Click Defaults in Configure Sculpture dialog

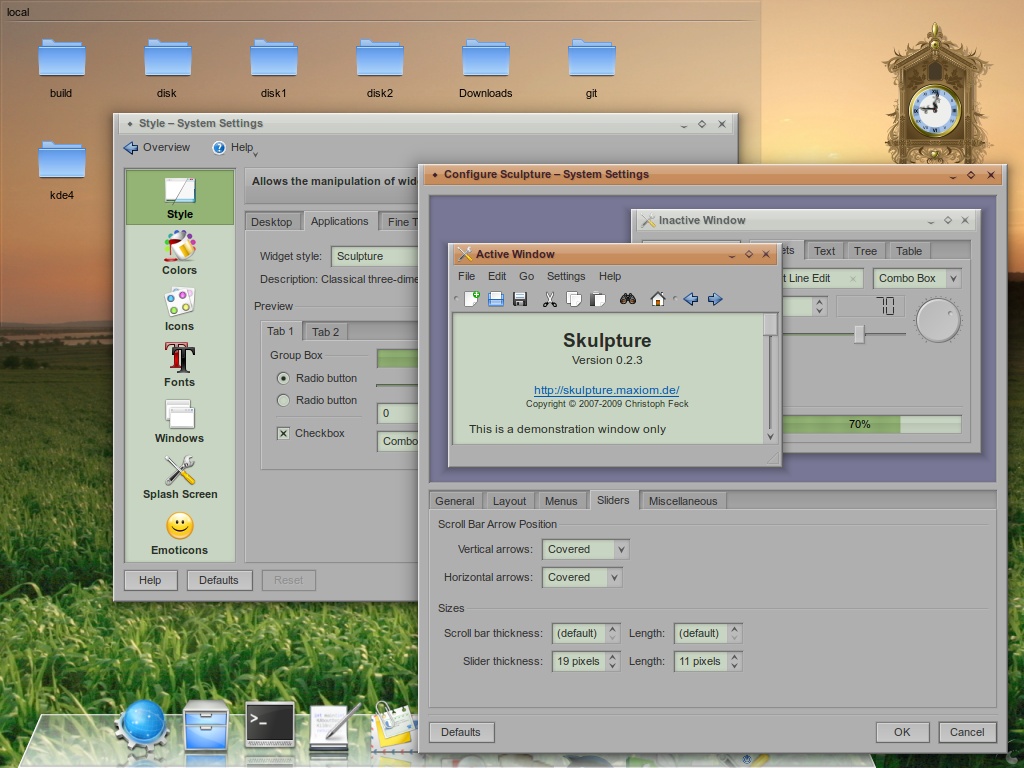click(461, 732)
